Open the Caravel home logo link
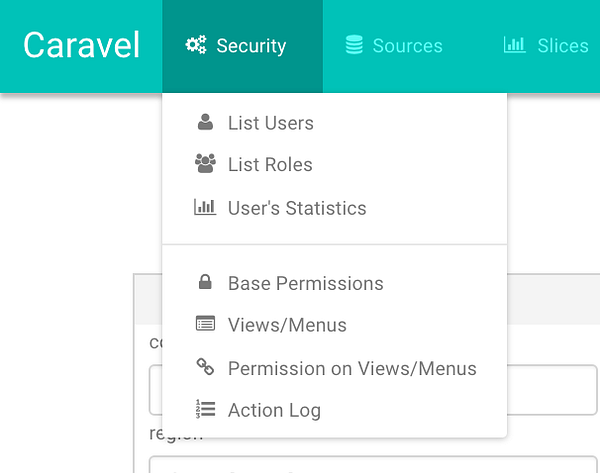 [x=81, y=46]
